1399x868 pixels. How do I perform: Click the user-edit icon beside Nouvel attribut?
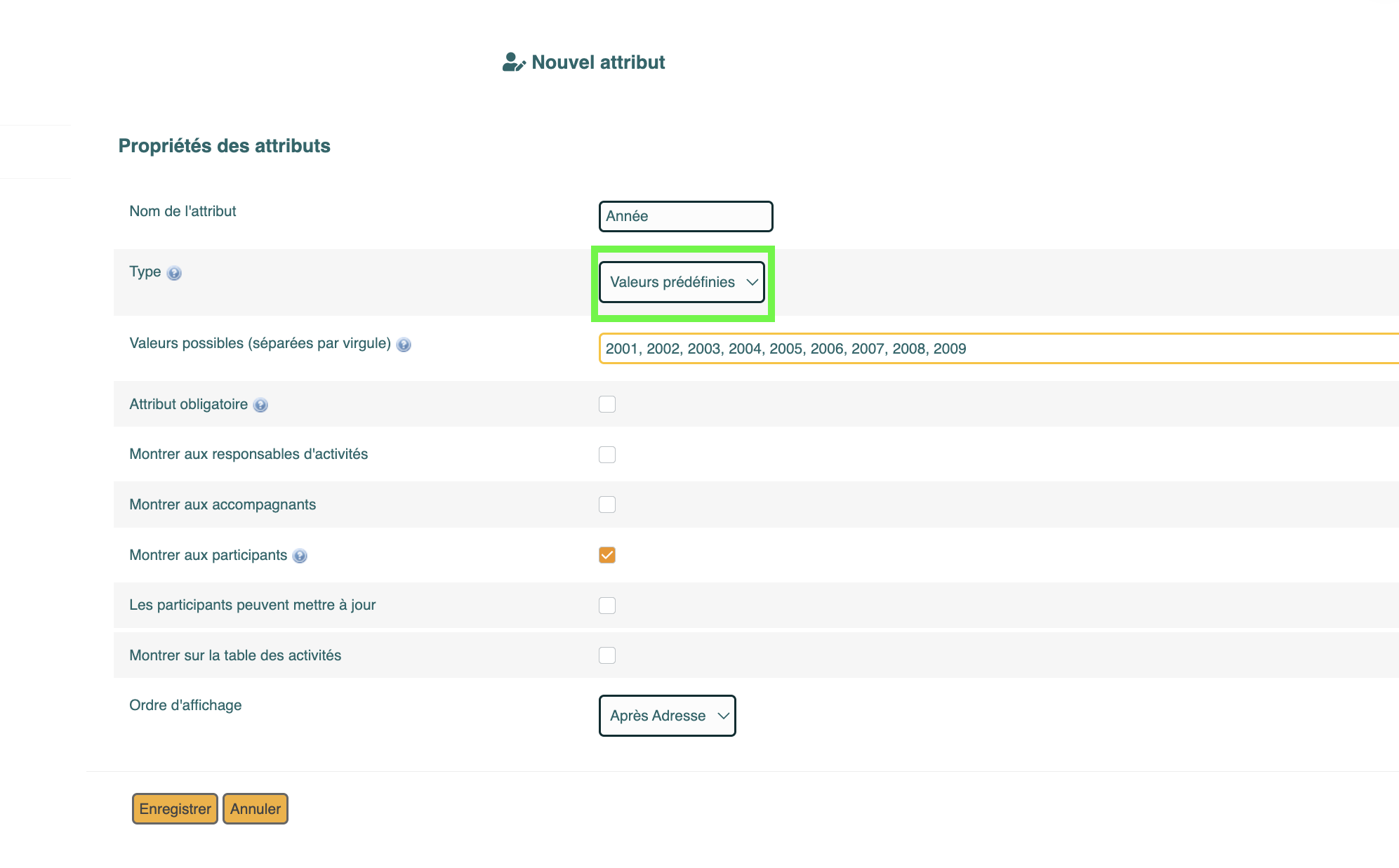514,62
